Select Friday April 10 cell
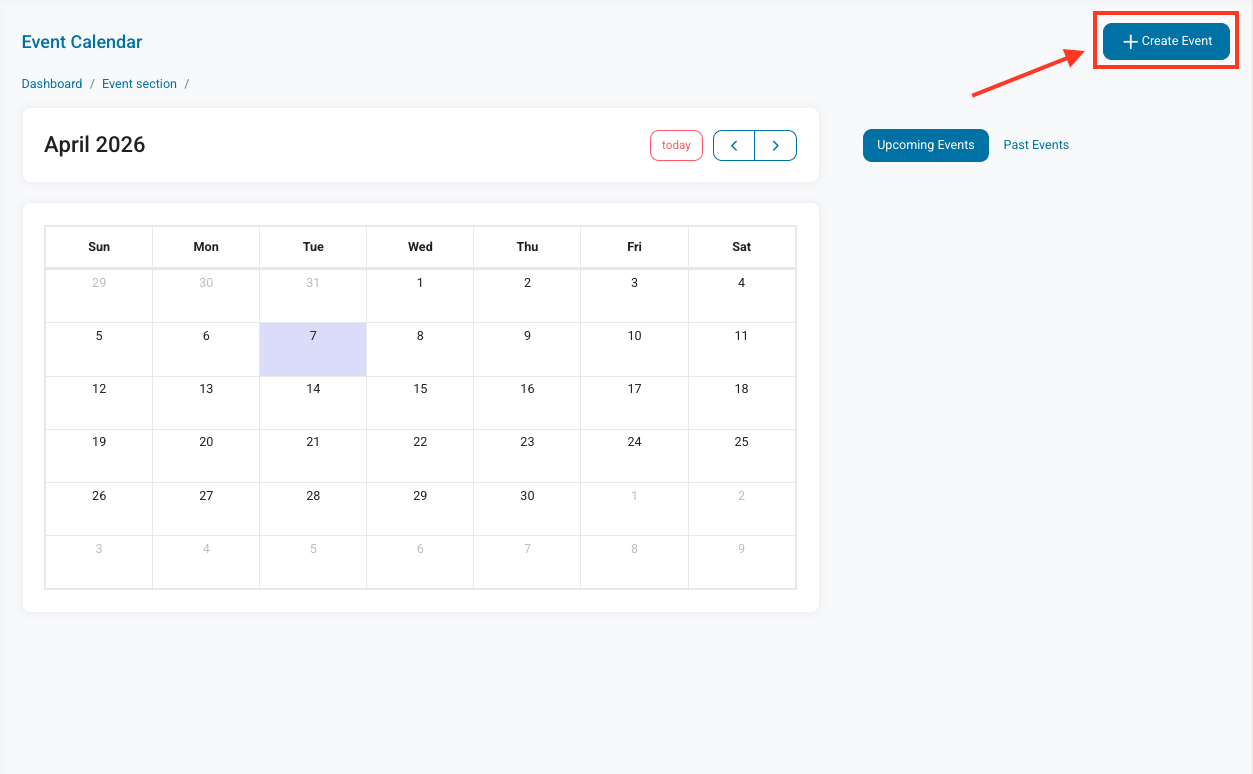This screenshot has width=1253, height=774. [x=634, y=349]
